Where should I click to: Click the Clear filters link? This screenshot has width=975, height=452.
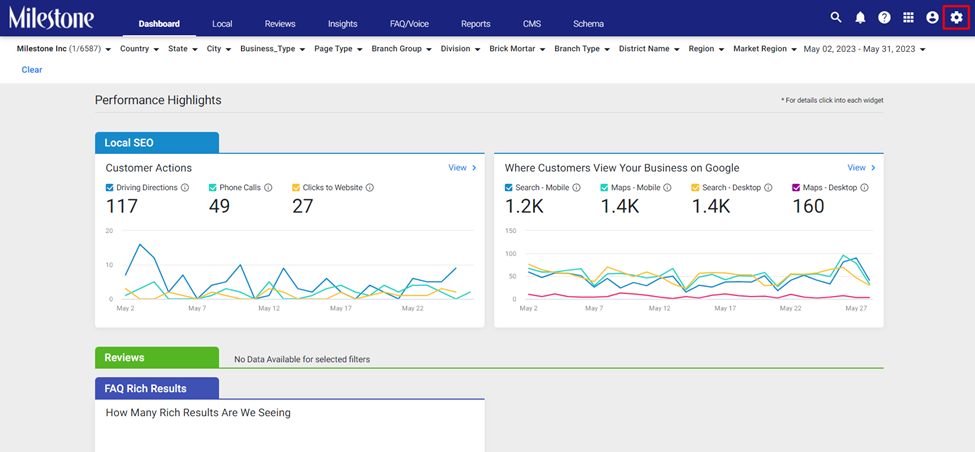32,70
